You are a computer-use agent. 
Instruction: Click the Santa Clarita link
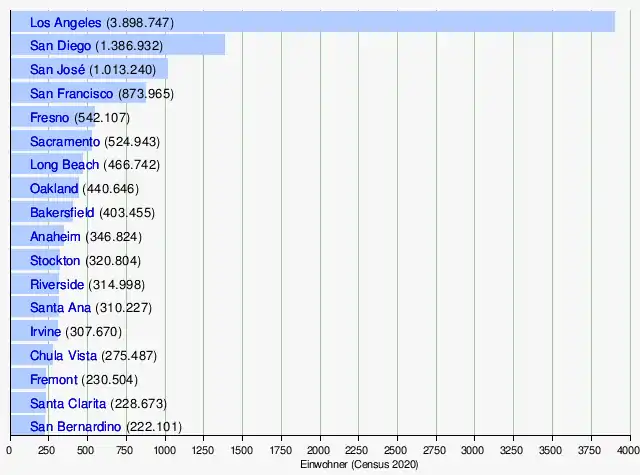[68, 404]
